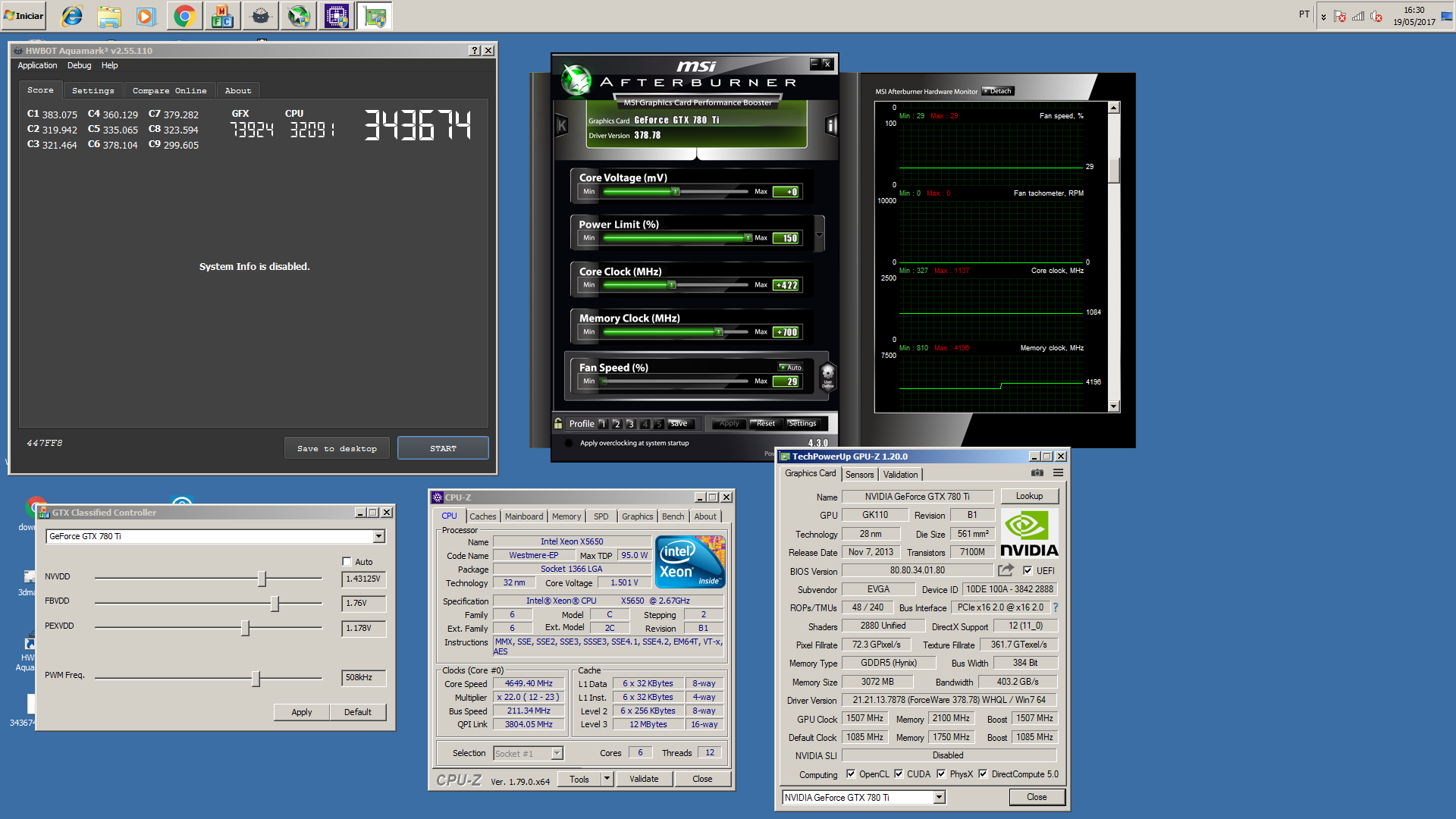The height and width of the screenshot is (819, 1456).
Task: Select Afterburner profile slot 2
Action: pos(617,424)
